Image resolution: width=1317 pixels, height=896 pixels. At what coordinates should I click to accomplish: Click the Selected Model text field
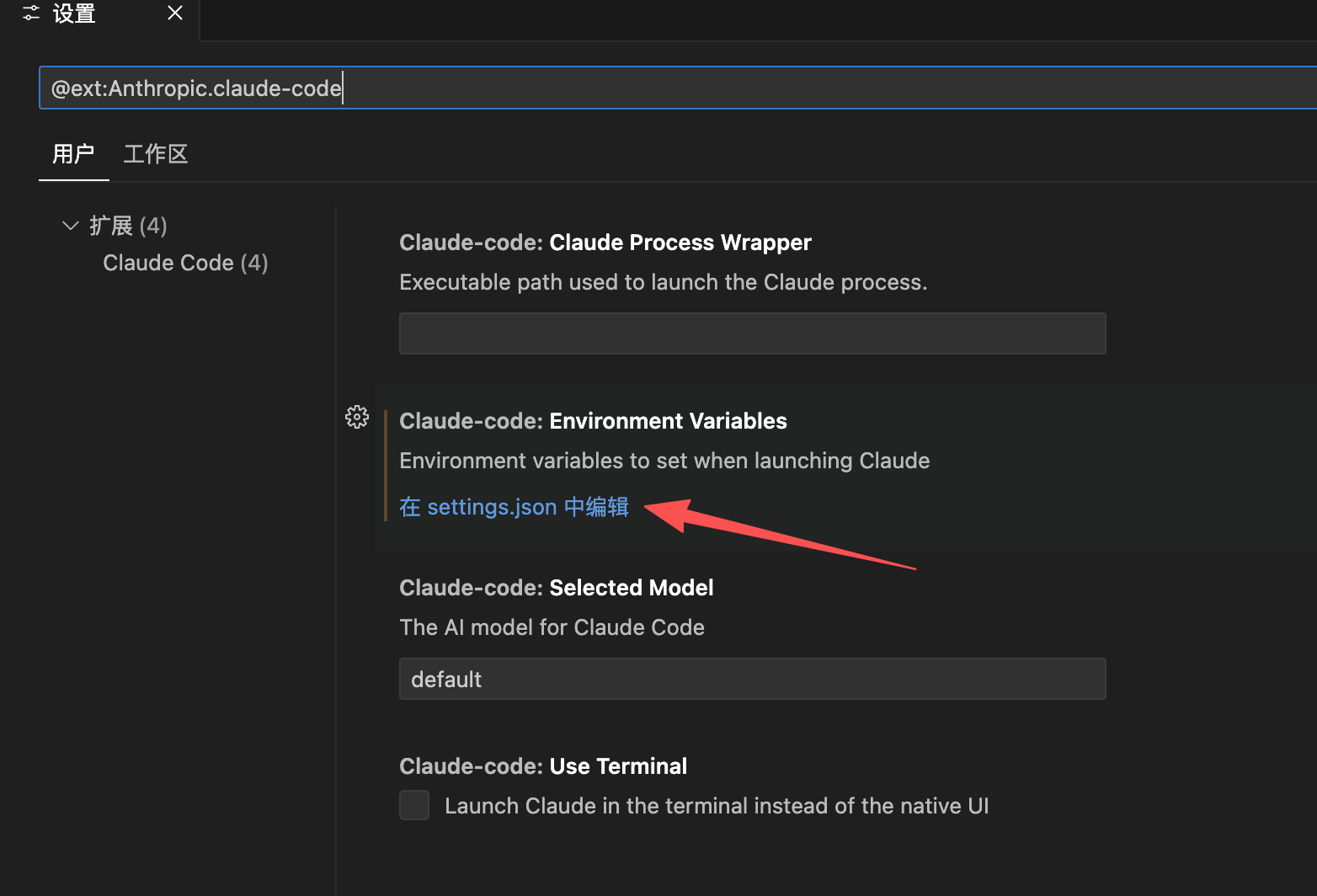752,679
